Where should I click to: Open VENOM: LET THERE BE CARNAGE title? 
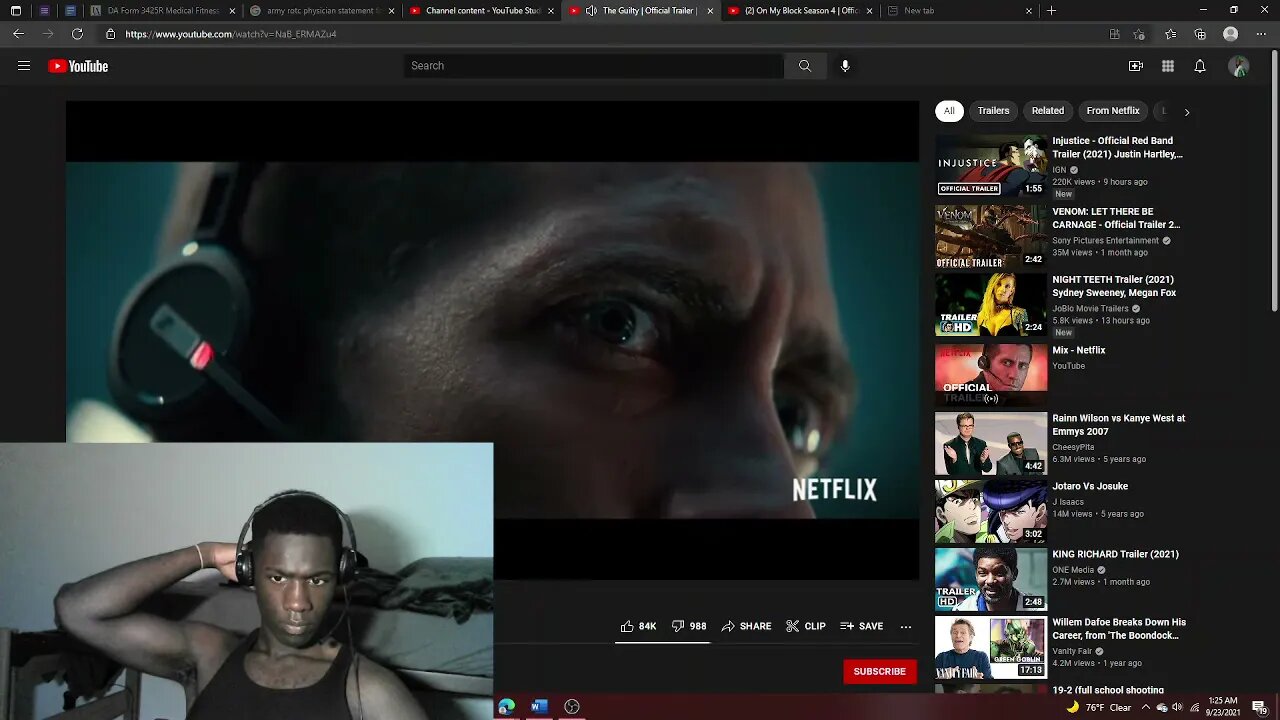pos(1116,218)
